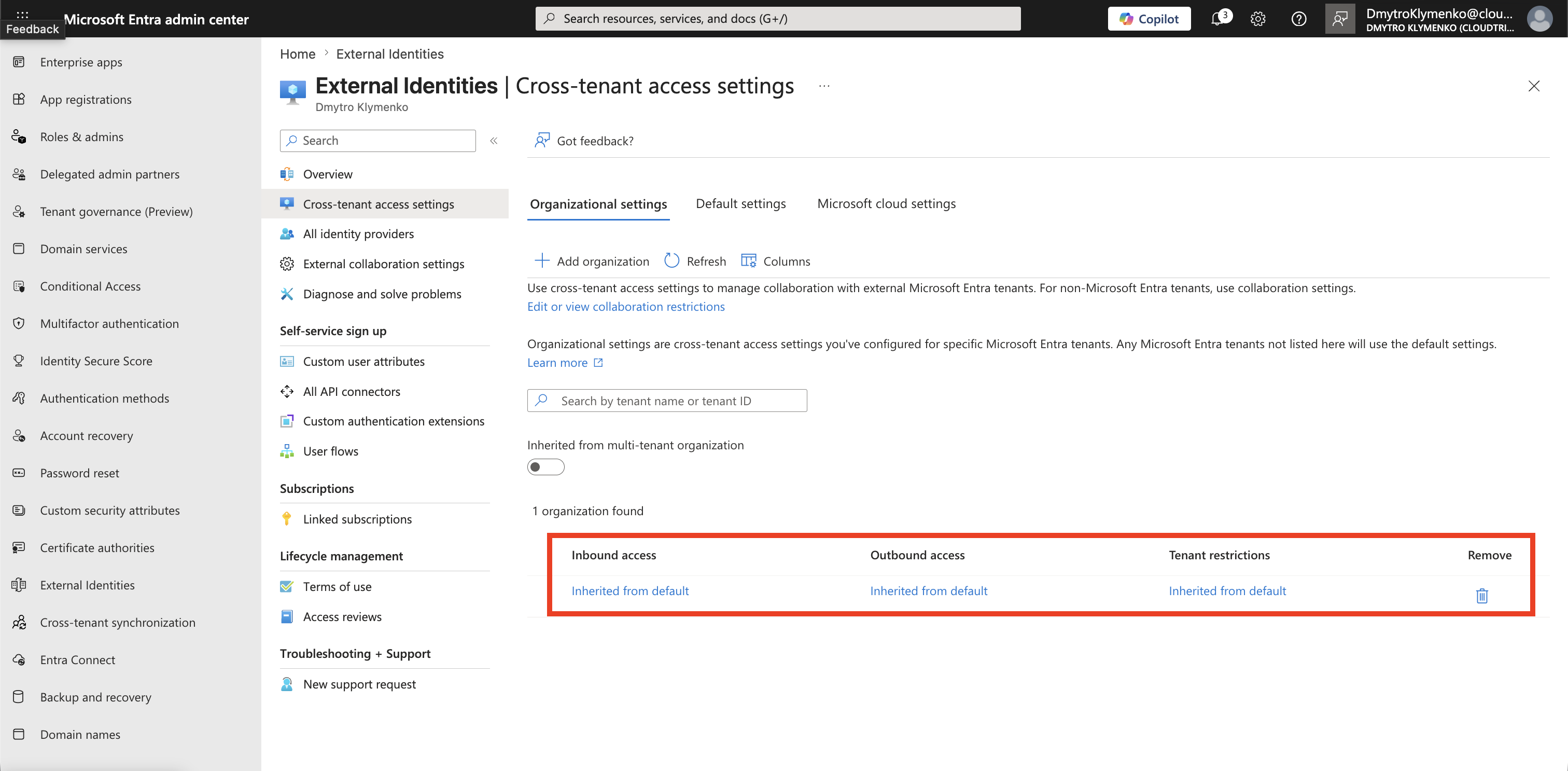
Task: Click Home in the breadcrumb
Action: pos(298,53)
